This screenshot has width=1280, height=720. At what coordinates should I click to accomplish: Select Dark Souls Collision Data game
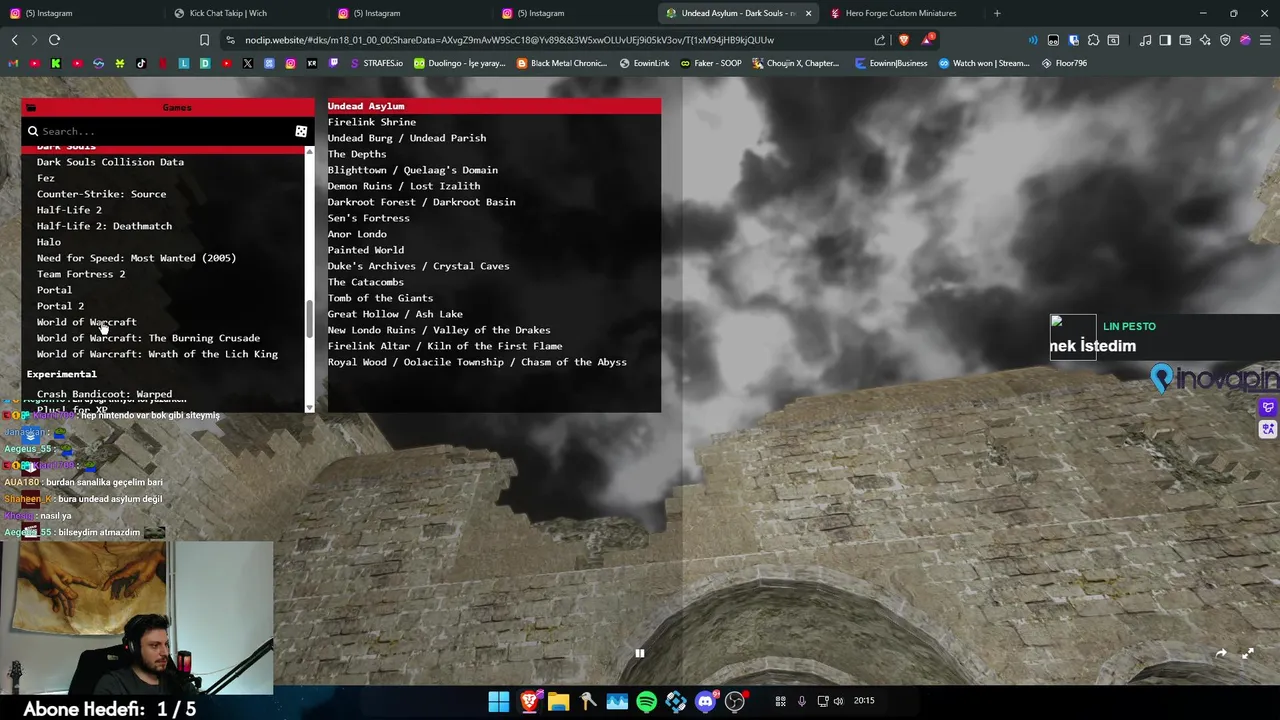(x=110, y=162)
